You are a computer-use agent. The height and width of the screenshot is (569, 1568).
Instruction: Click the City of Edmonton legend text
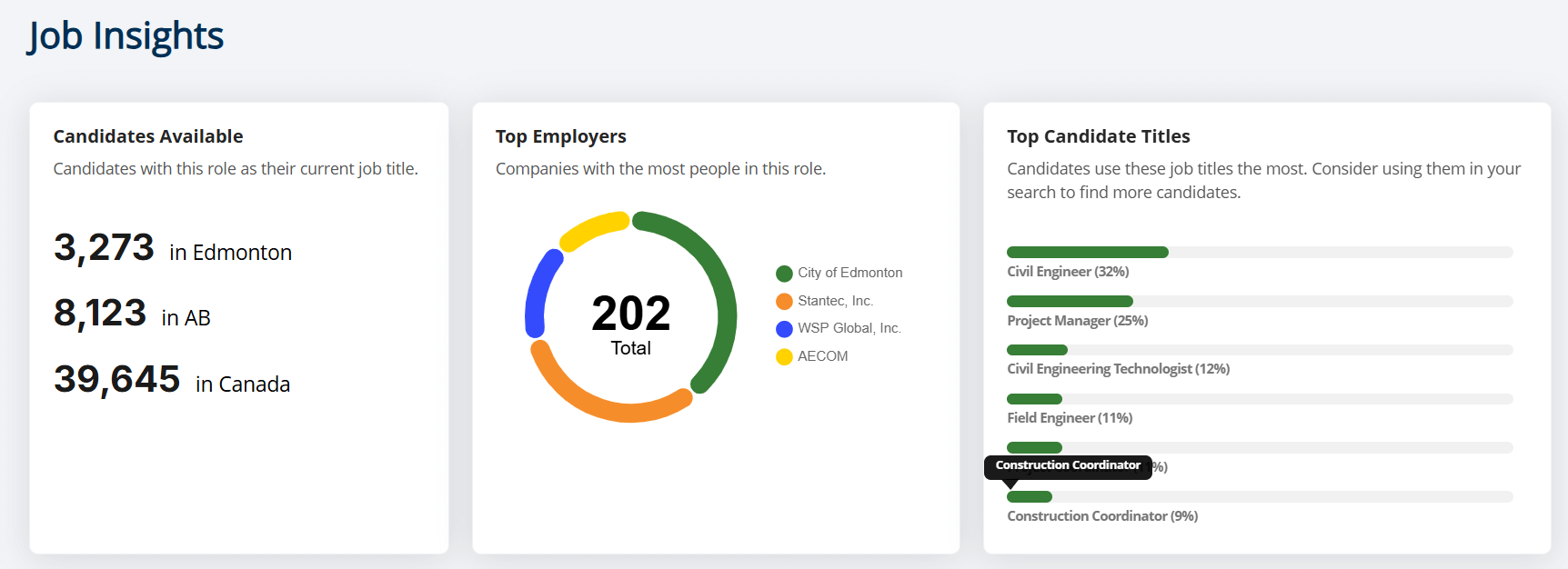(x=849, y=273)
